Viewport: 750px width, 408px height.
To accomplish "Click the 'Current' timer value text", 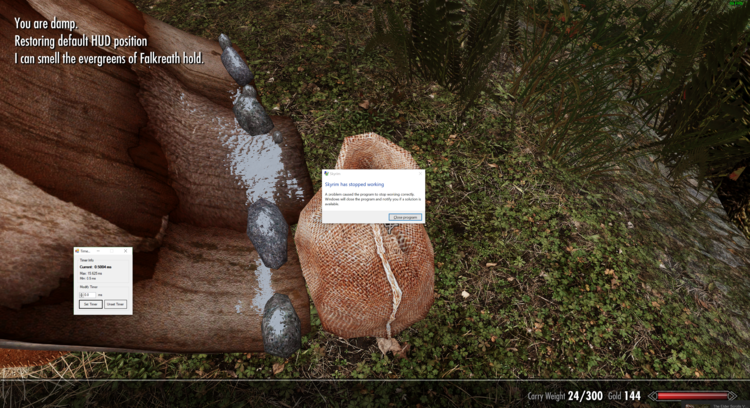I will tap(95, 267).
